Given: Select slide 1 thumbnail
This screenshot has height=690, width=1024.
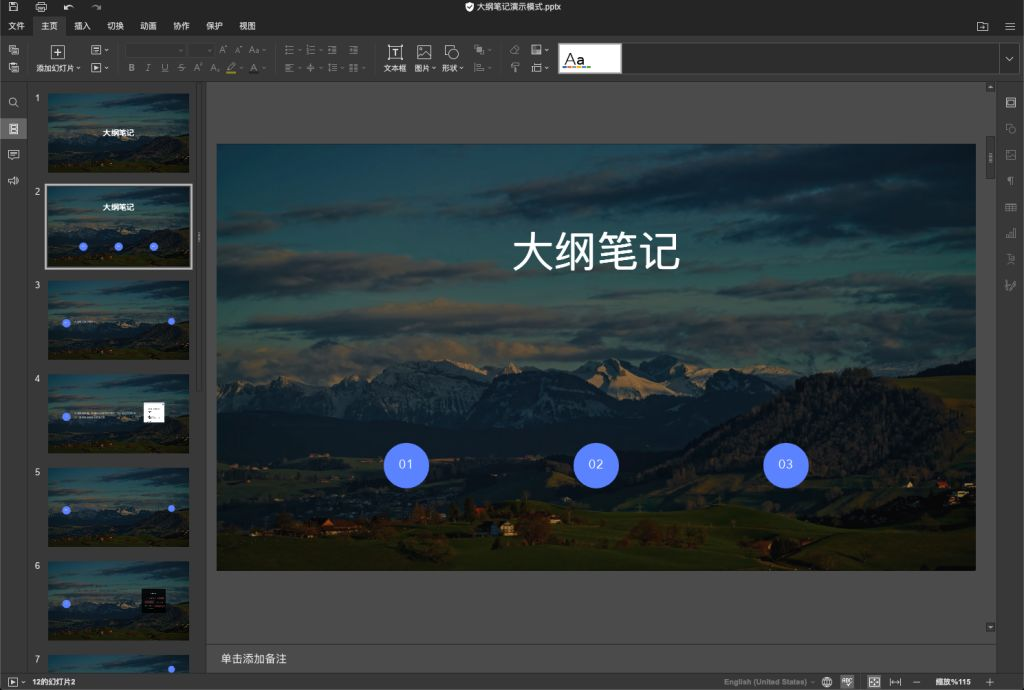Looking at the screenshot, I should click(118, 133).
